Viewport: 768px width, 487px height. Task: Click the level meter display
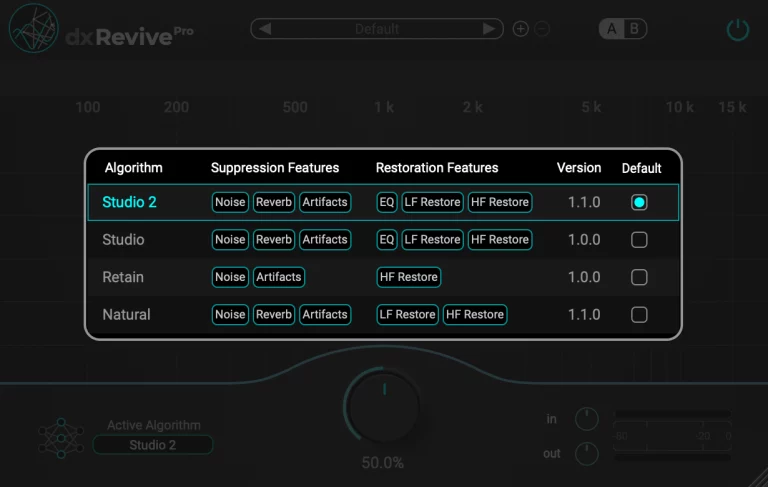point(672,436)
